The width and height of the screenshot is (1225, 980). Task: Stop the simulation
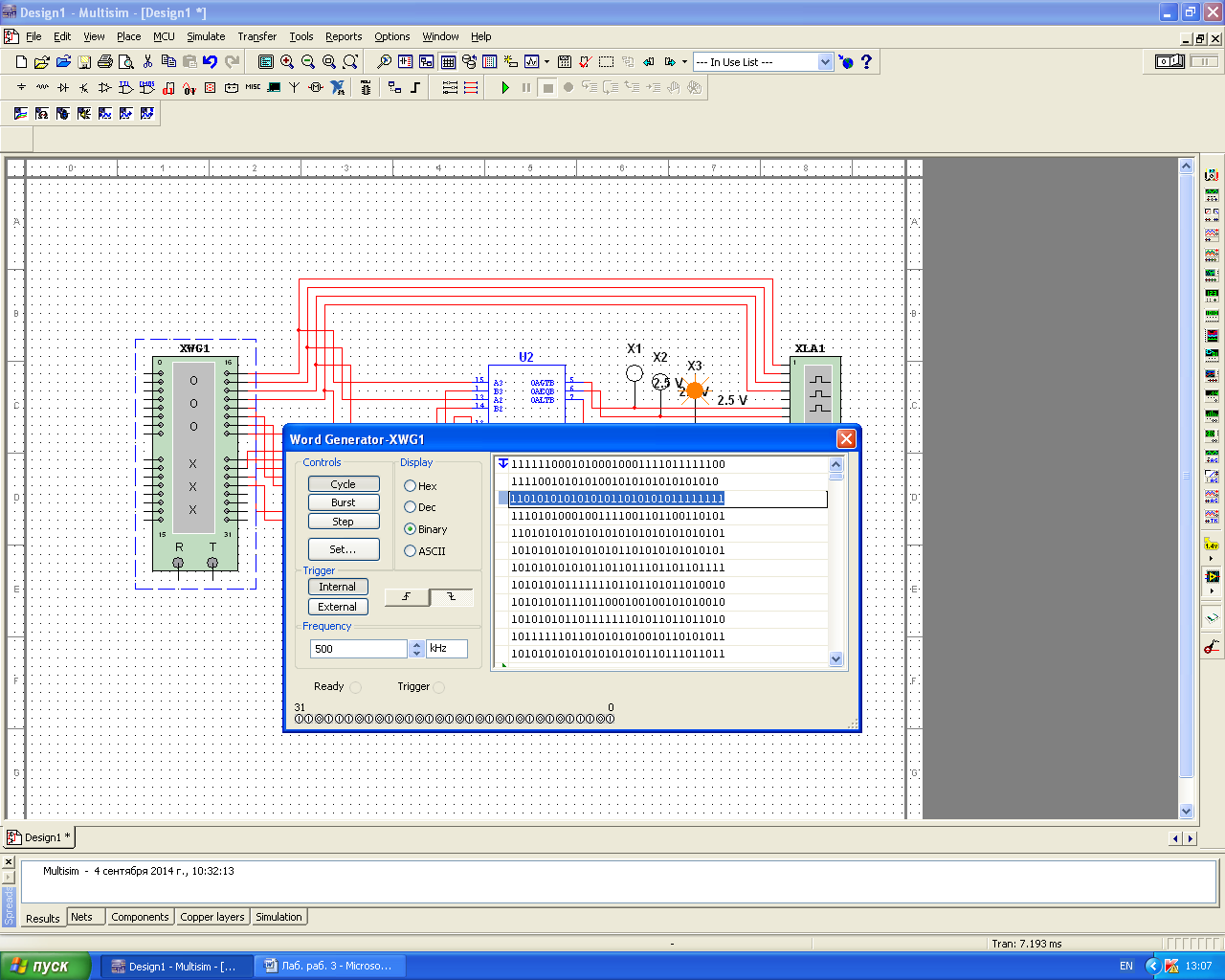(547, 87)
